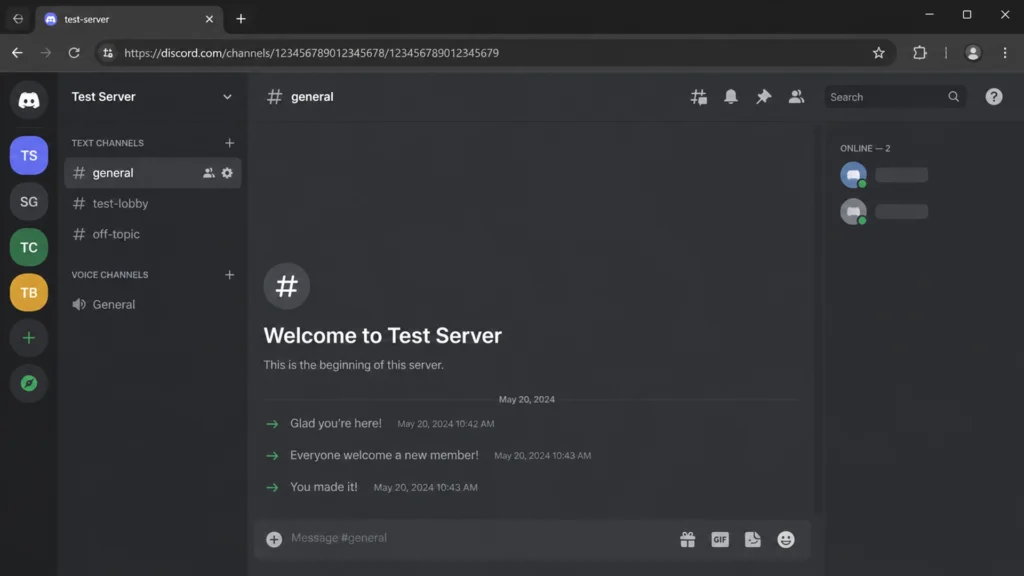The height and width of the screenshot is (576, 1024).
Task: Close the test-server browser tab
Action: coord(209,20)
